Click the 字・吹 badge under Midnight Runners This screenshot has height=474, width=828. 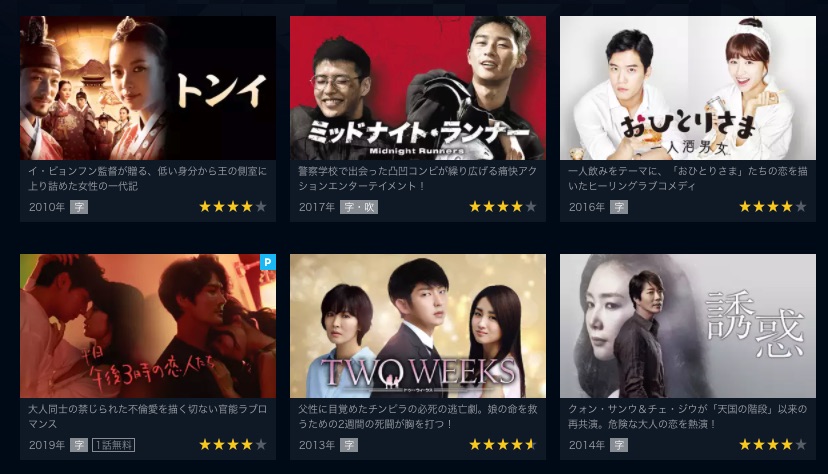(x=359, y=207)
